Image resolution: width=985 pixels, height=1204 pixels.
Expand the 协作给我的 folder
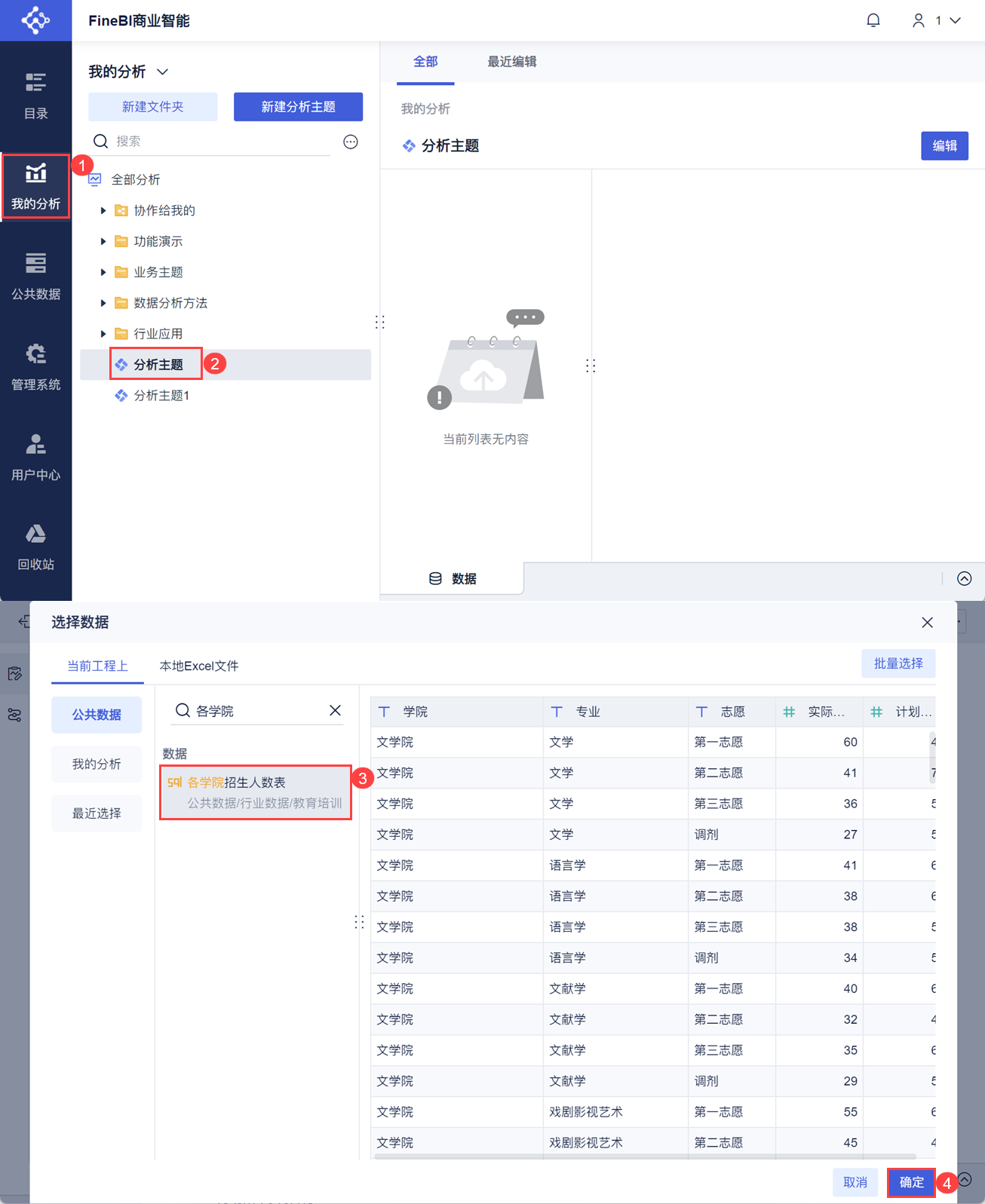coord(103,210)
